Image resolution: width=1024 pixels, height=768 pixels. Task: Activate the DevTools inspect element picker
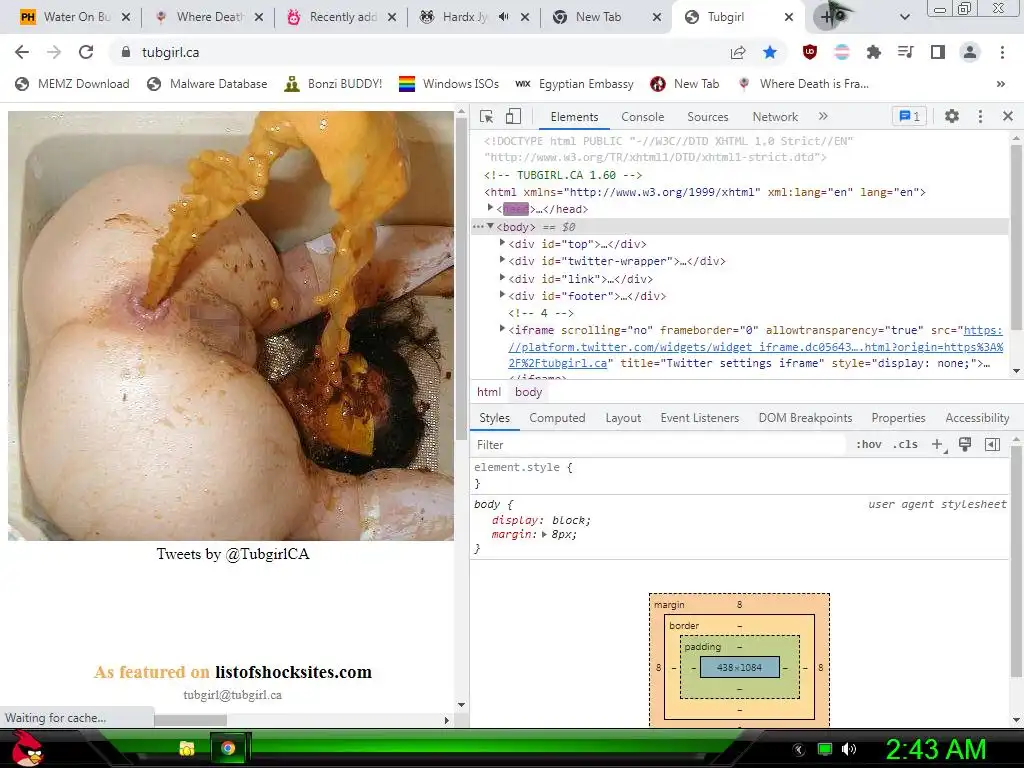(x=487, y=116)
